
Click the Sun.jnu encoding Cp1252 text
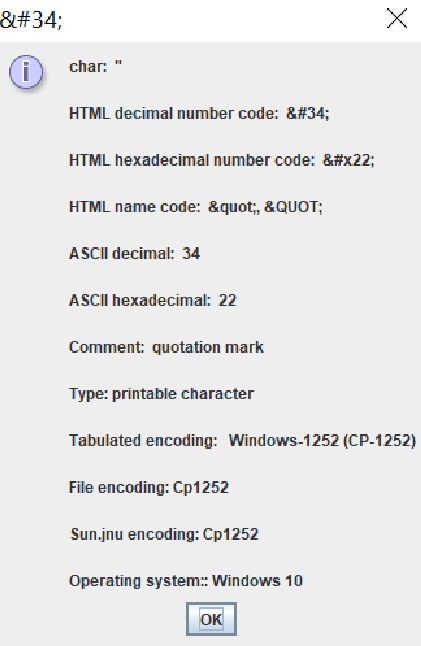point(165,534)
